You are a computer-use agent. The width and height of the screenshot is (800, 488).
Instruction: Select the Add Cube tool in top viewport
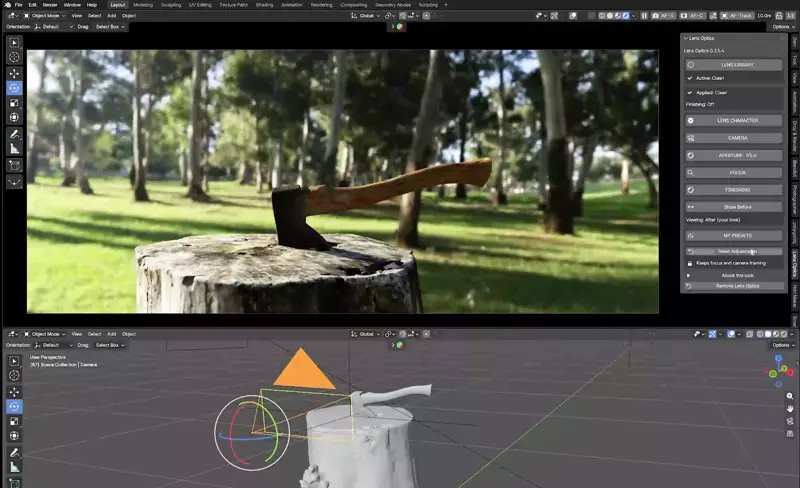pos(14,165)
